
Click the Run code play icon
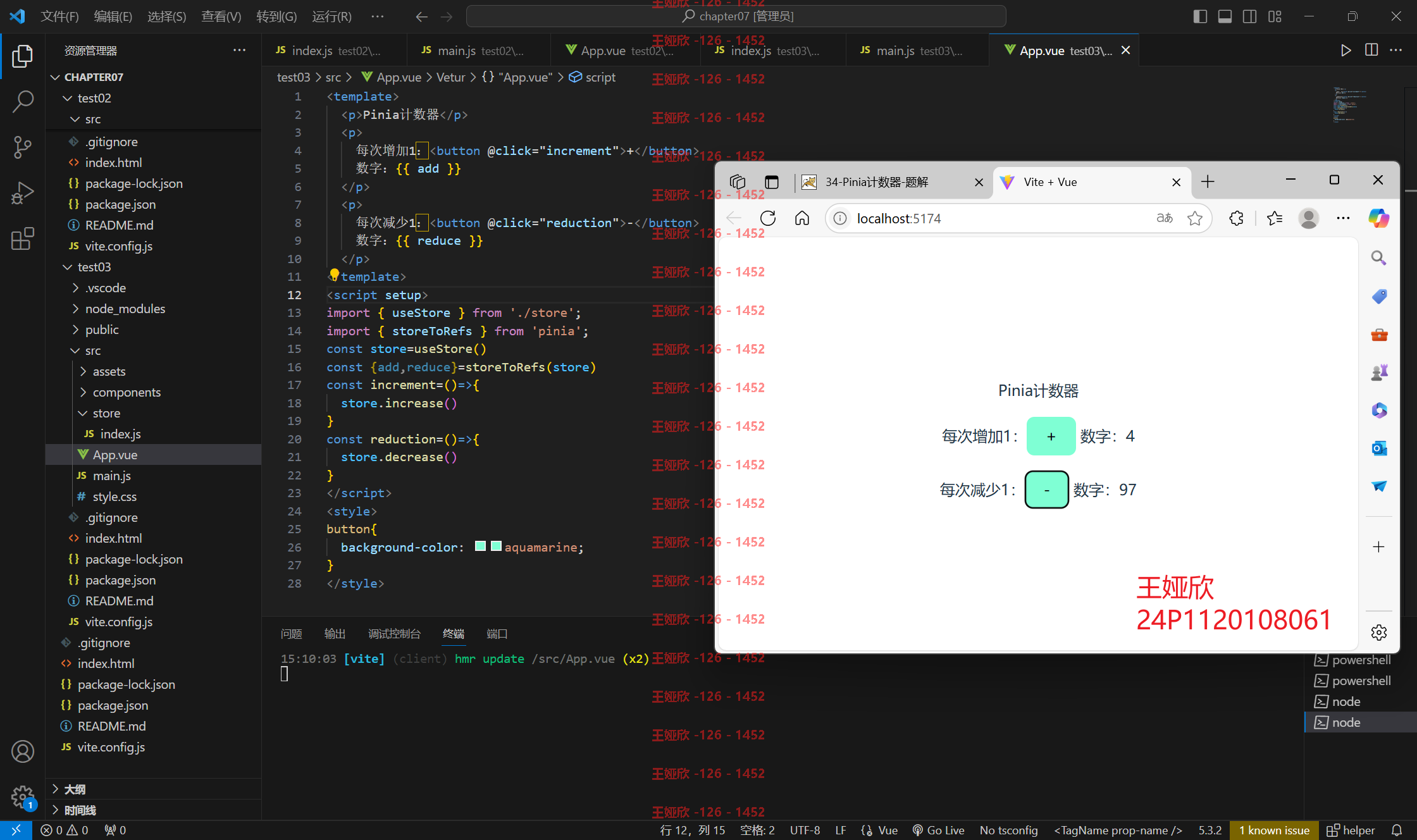pyautogui.click(x=1346, y=50)
